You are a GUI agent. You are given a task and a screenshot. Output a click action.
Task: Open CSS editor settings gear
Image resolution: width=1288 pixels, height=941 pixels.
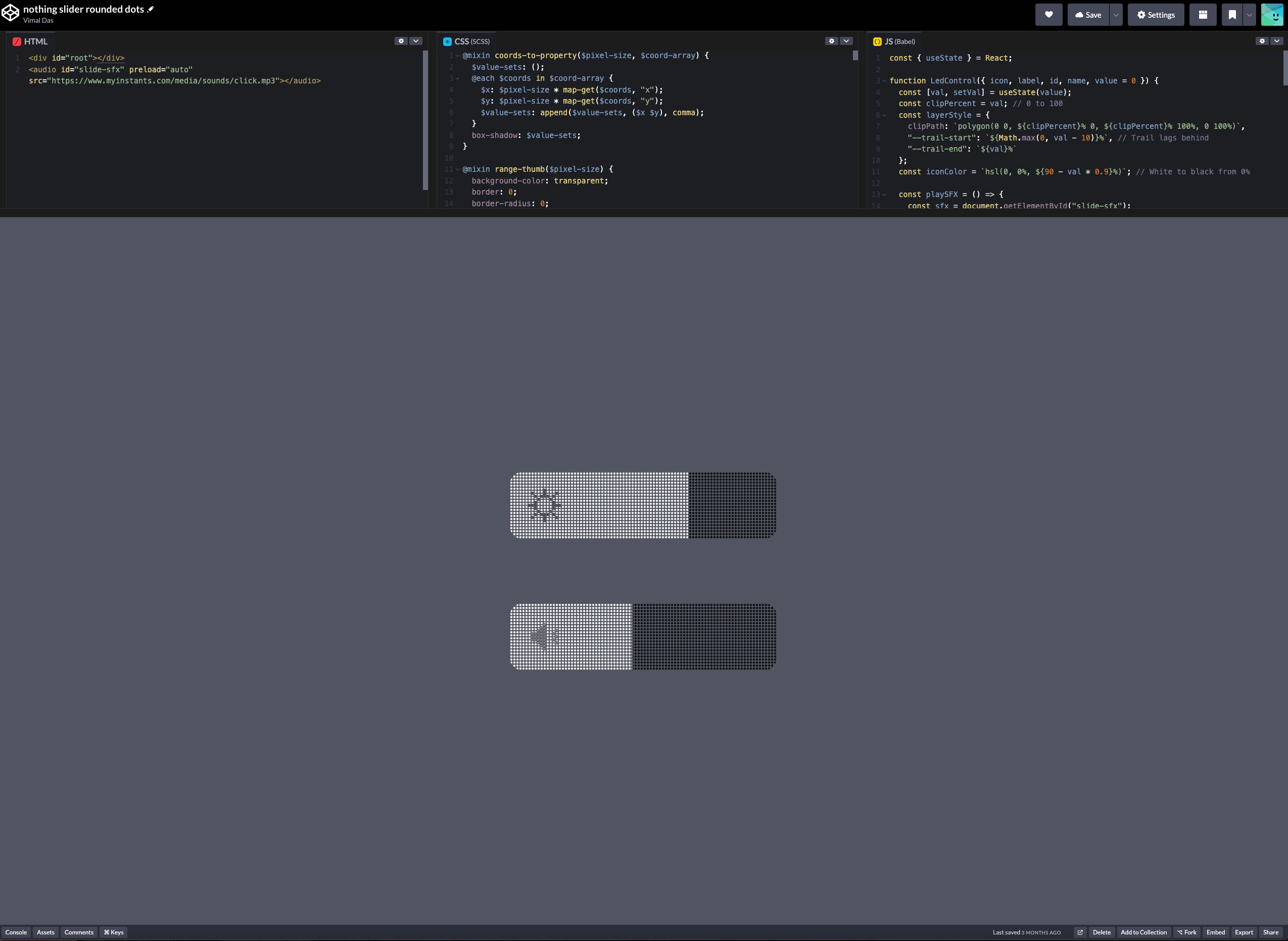831,41
